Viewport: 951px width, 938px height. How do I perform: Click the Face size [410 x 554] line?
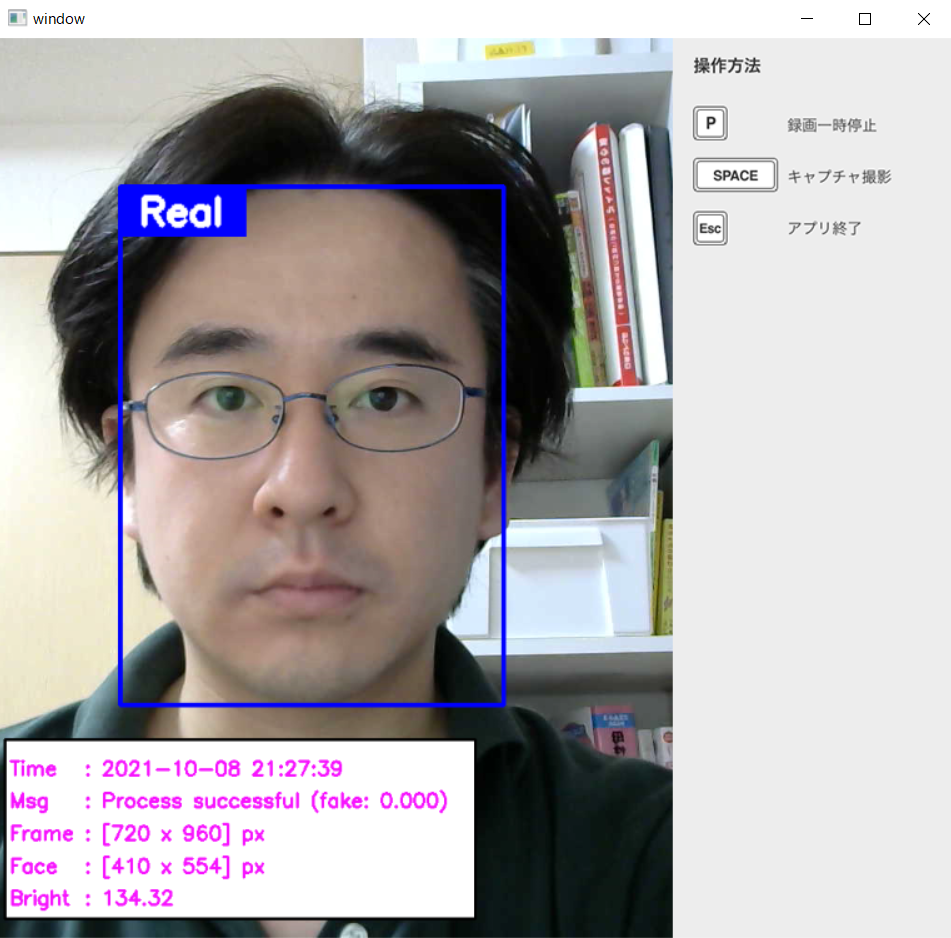click(137, 866)
